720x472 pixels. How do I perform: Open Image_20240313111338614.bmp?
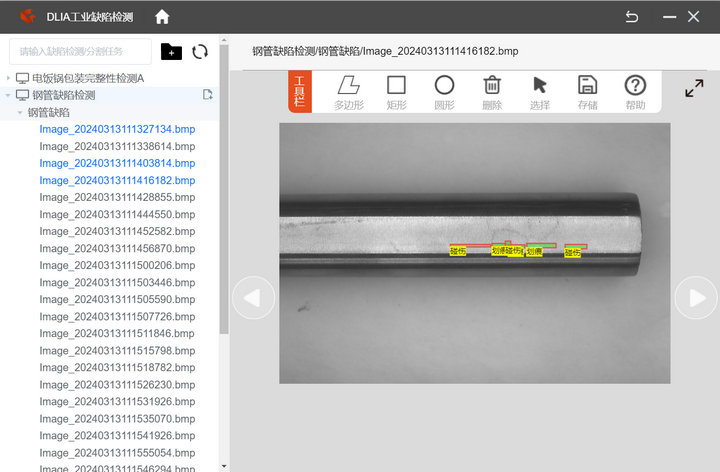[x=117, y=146]
